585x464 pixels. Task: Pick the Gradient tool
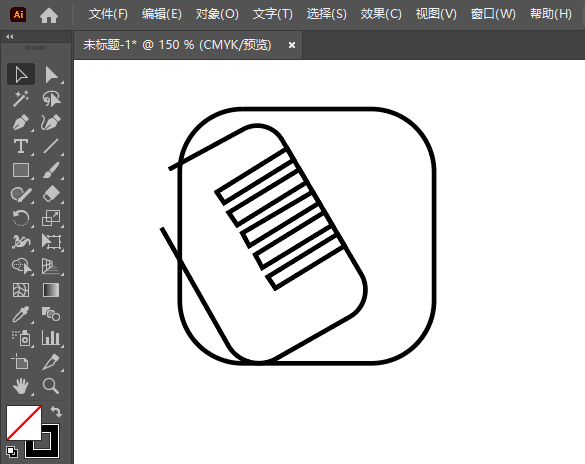click(x=51, y=290)
